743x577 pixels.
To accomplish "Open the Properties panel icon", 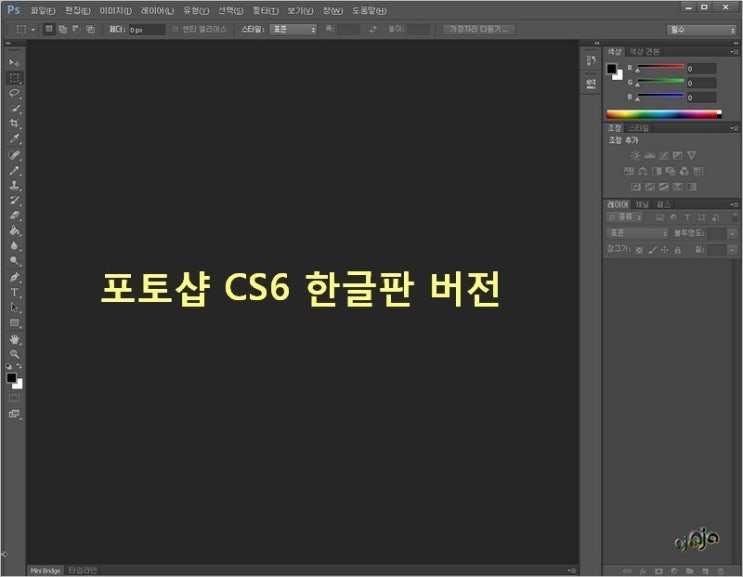I will coord(591,84).
